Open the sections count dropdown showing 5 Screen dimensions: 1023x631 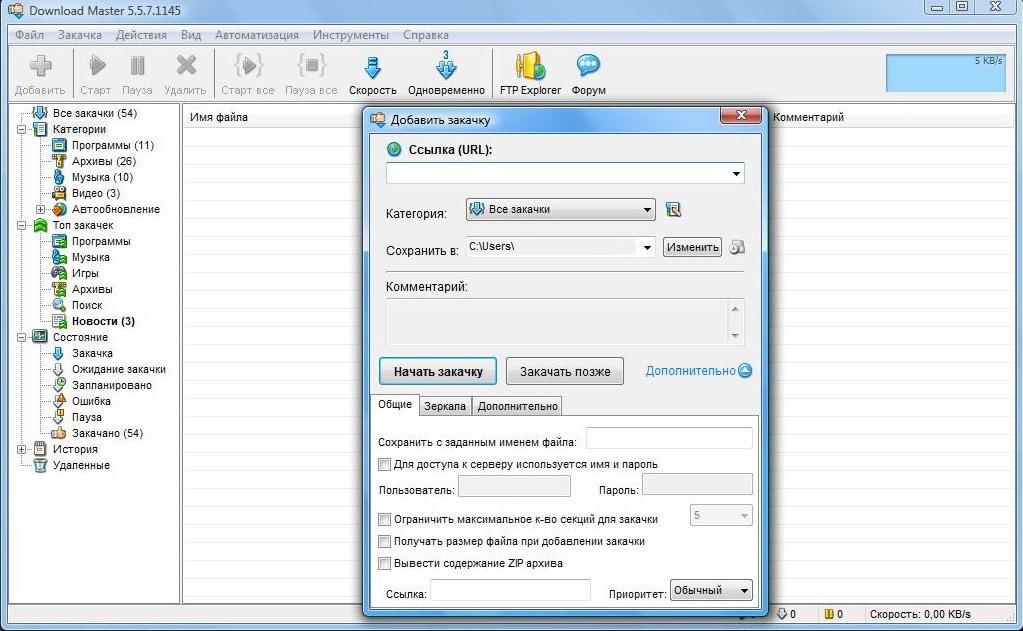[721, 516]
